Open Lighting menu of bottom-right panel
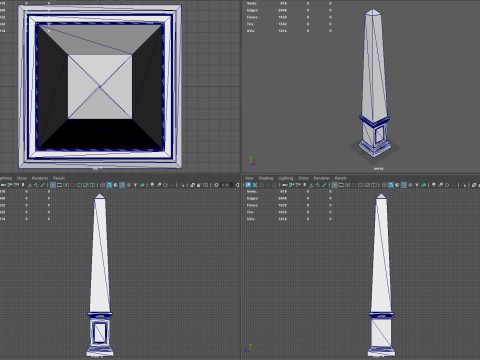The width and height of the screenshot is (480, 360). (286, 178)
